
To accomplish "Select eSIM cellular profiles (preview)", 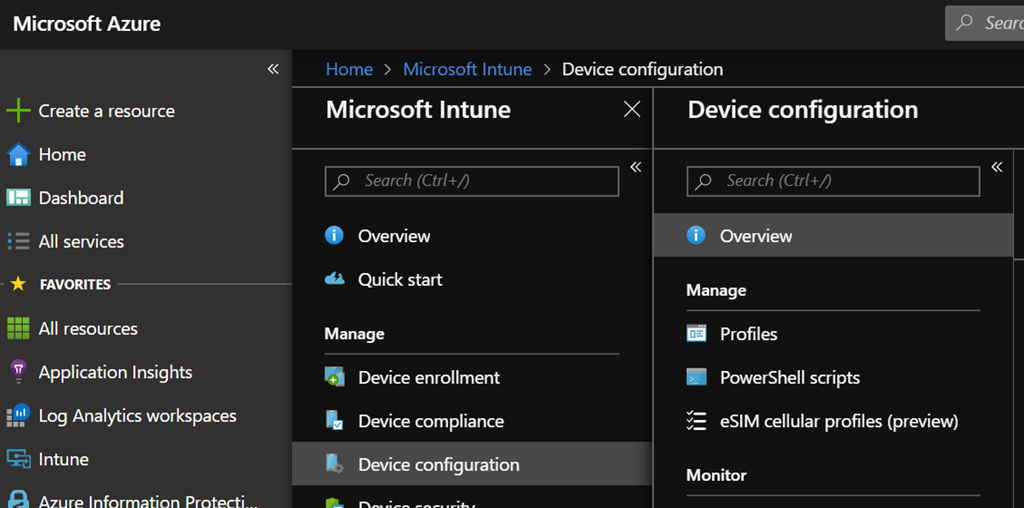I will coord(839,421).
